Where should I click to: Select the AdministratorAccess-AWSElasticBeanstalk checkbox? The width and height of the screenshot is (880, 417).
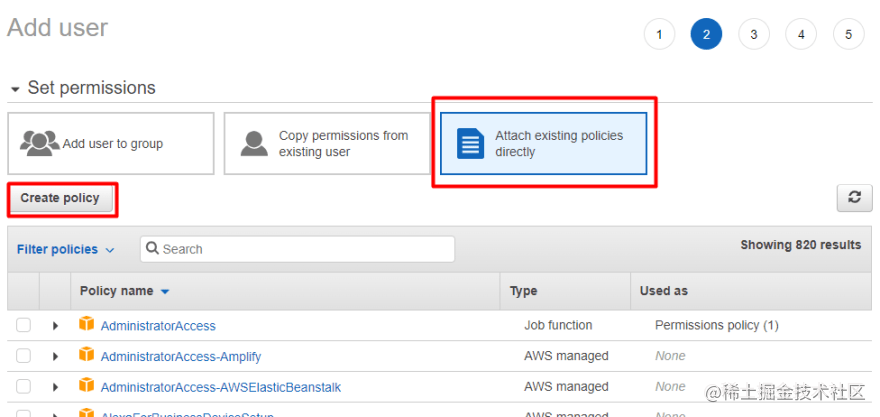click(x=24, y=386)
